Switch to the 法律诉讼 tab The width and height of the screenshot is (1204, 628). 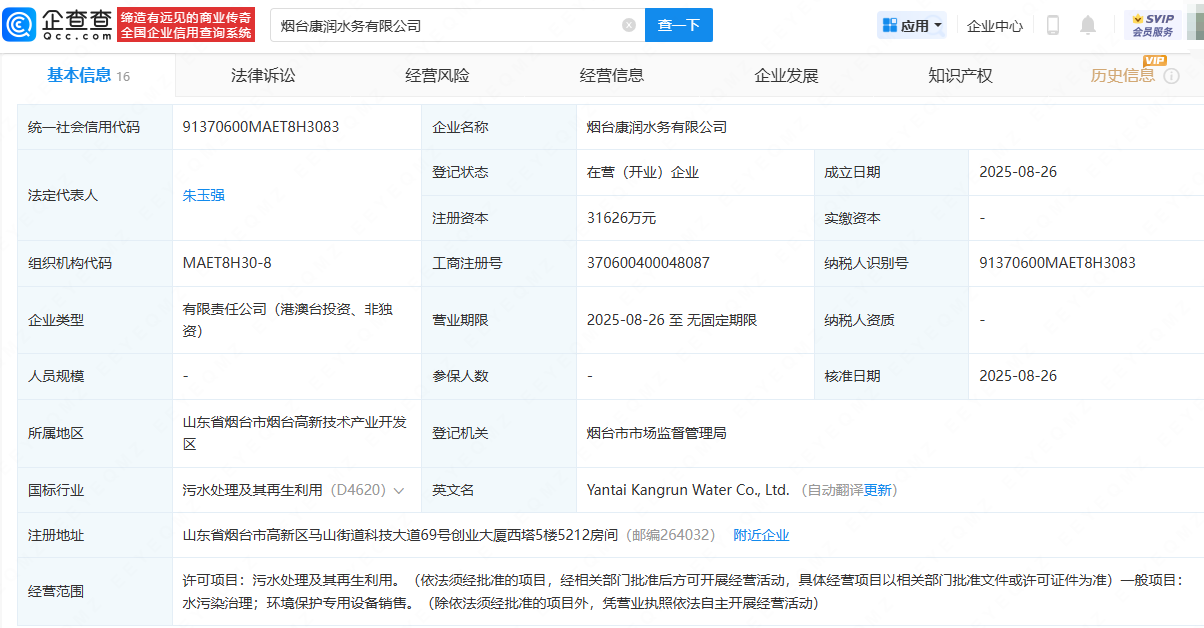coord(263,76)
